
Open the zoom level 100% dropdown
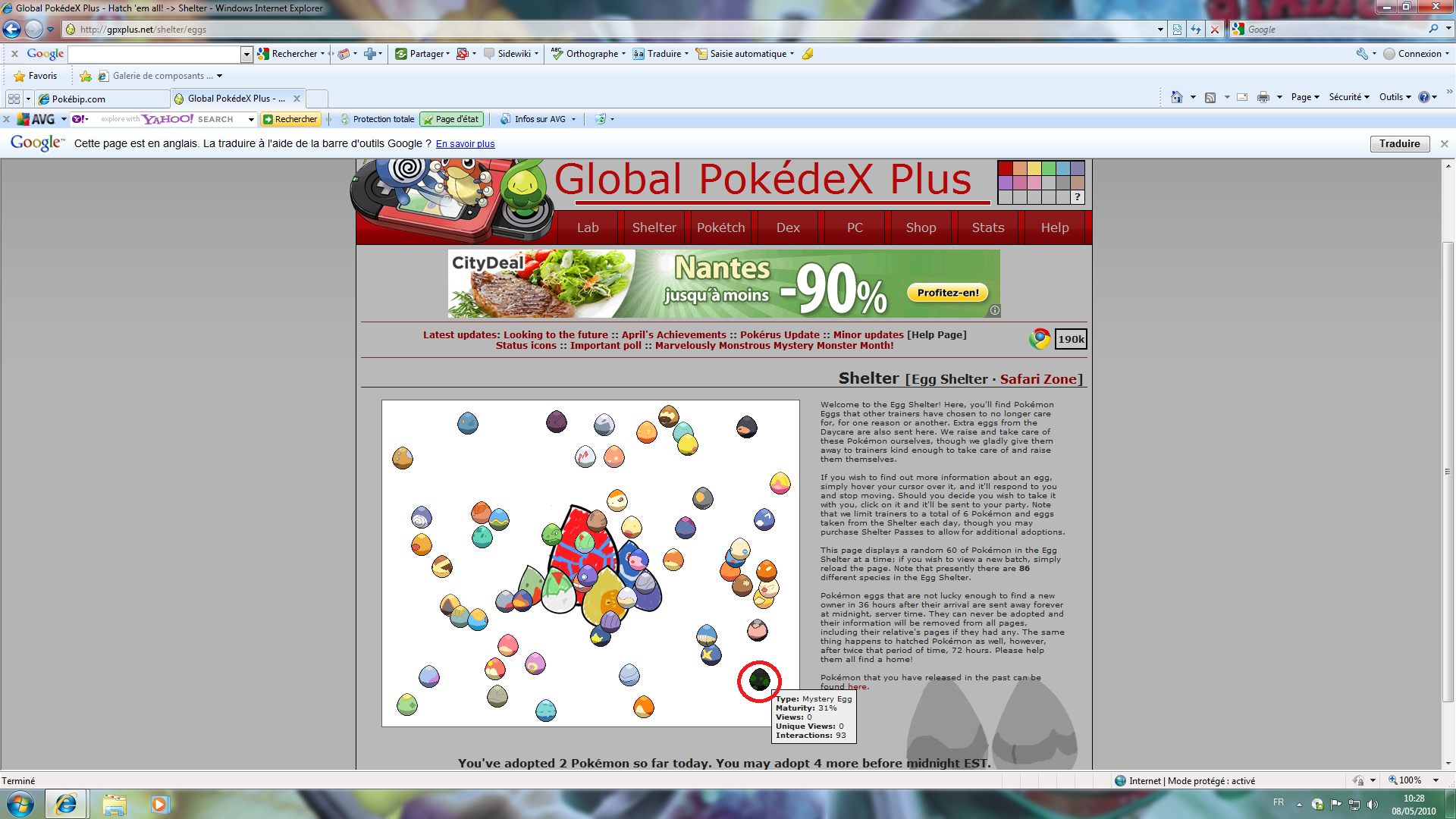(1436, 780)
